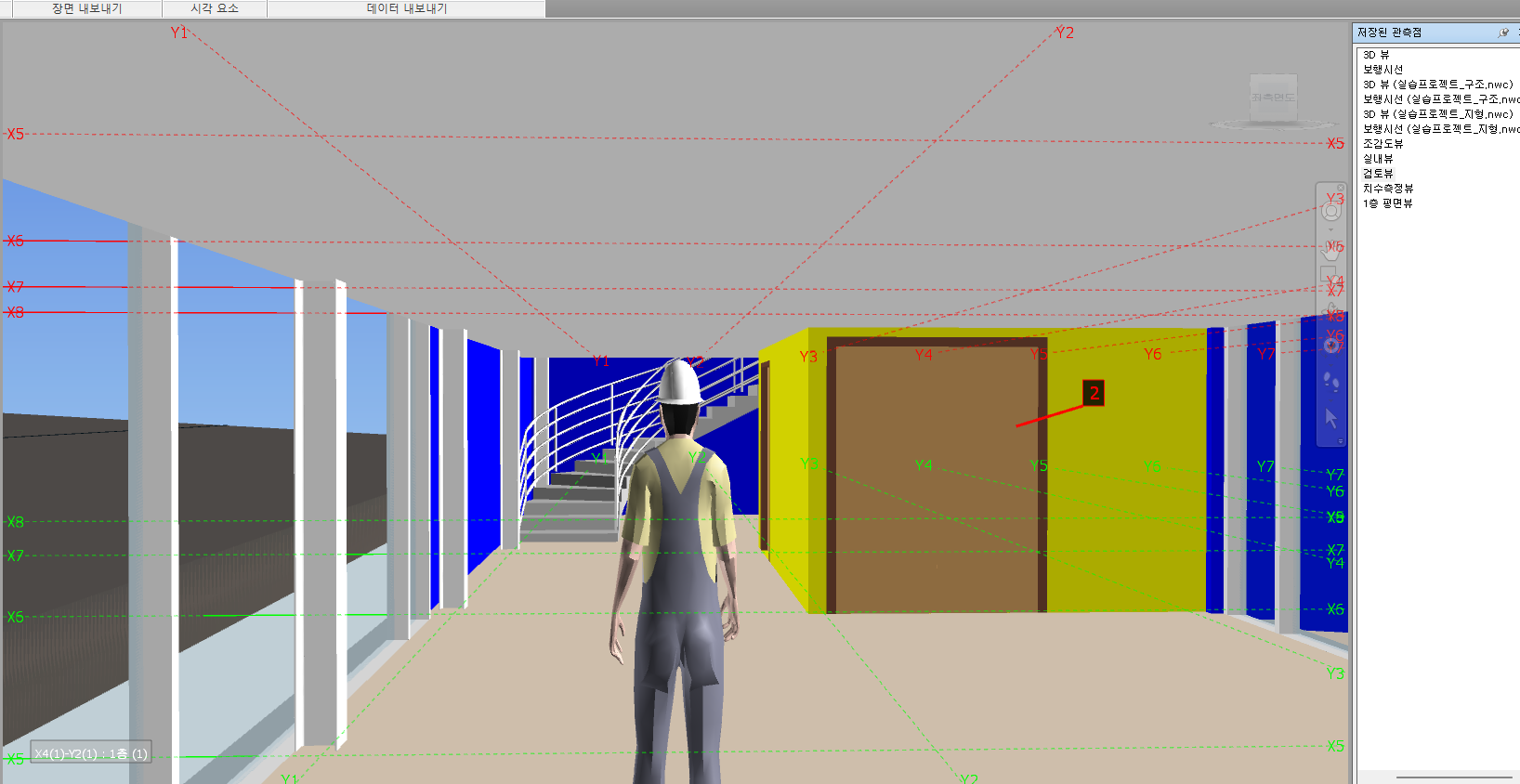Expand the 데이터 내보내기 ribbon panel
Screen dimensions: 1520x784
tap(406, 8)
